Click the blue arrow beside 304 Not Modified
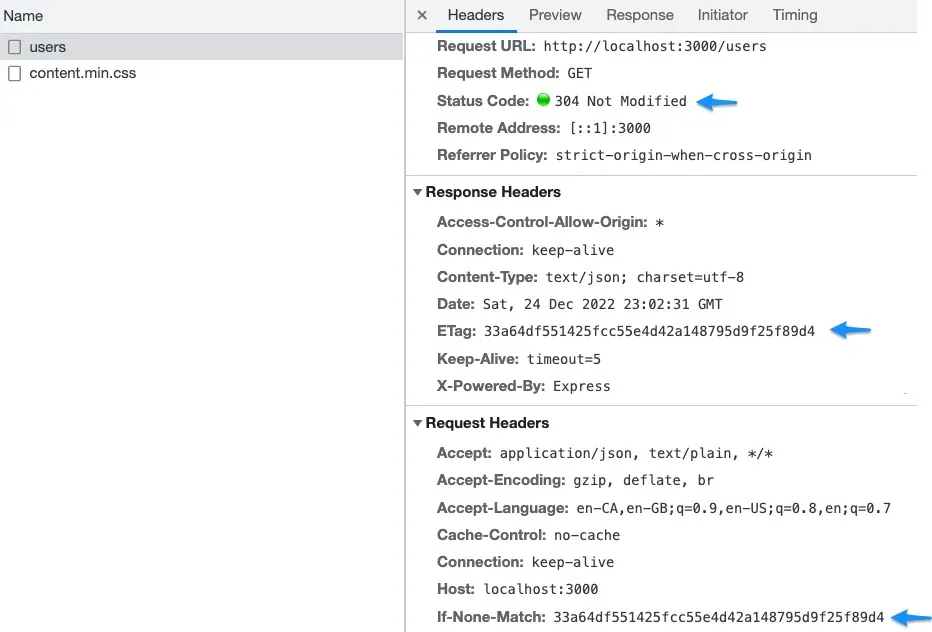 tap(717, 101)
